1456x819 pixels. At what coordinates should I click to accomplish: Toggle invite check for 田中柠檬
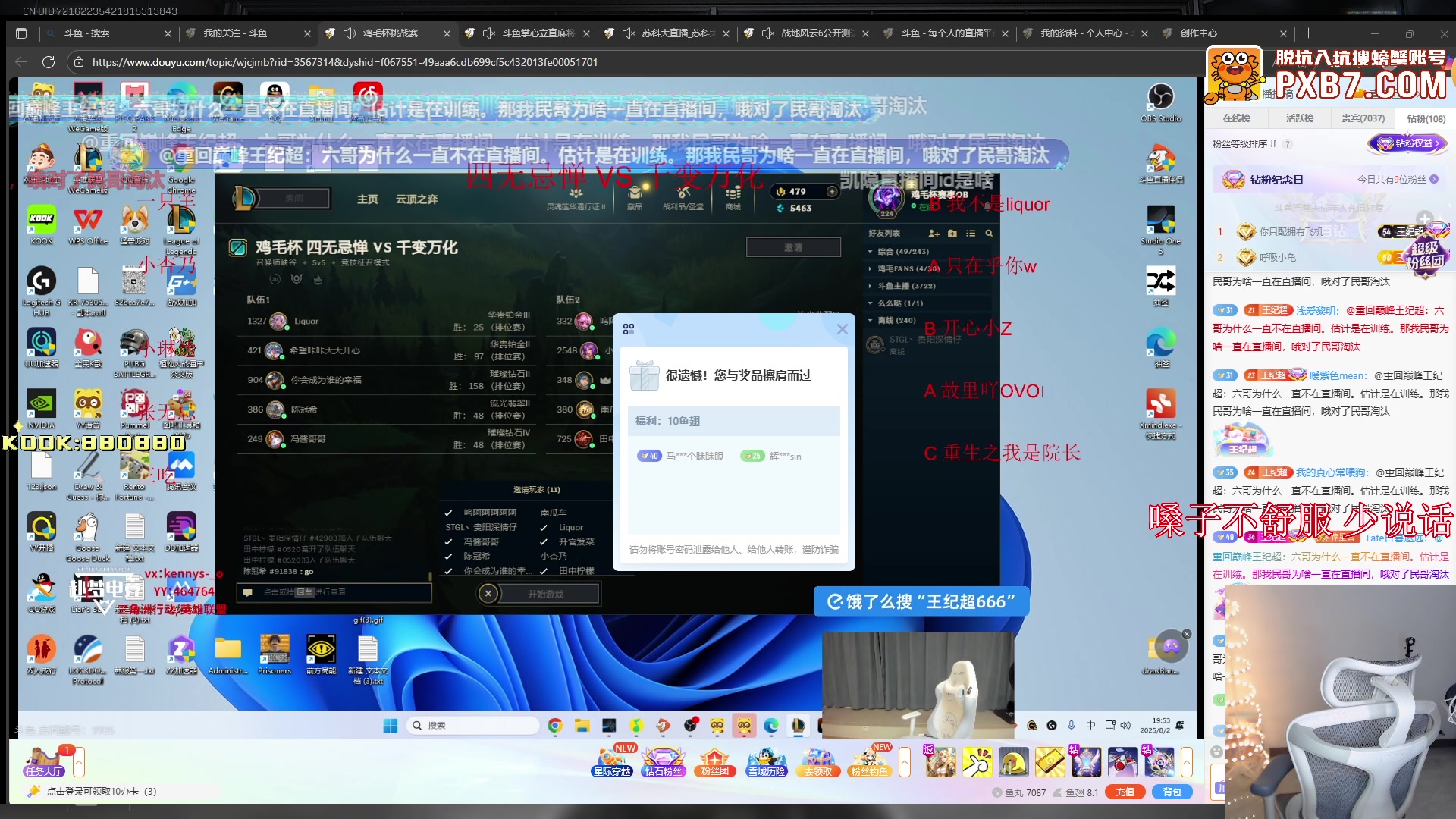point(544,570)
